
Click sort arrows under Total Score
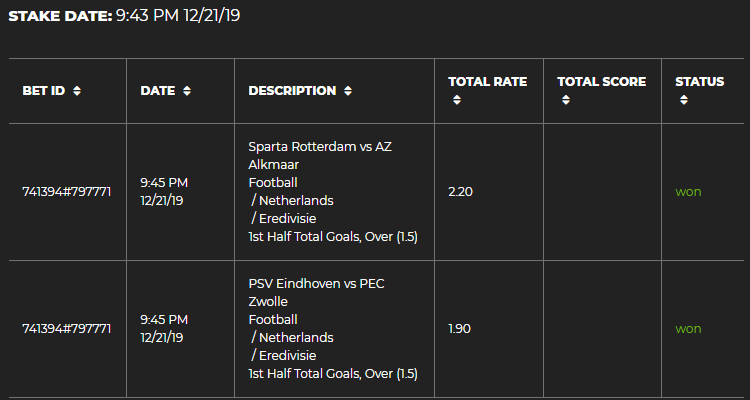point(566,100)
